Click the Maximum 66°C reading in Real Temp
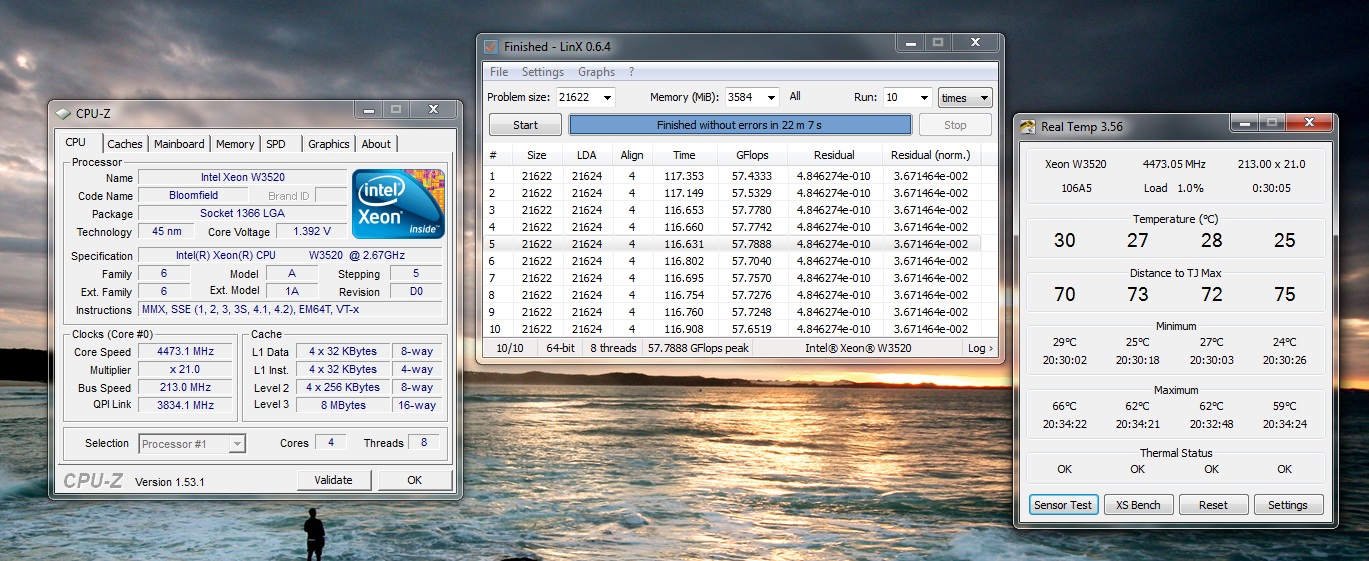Viewport: 1369px width, 561px height. 1064,407
